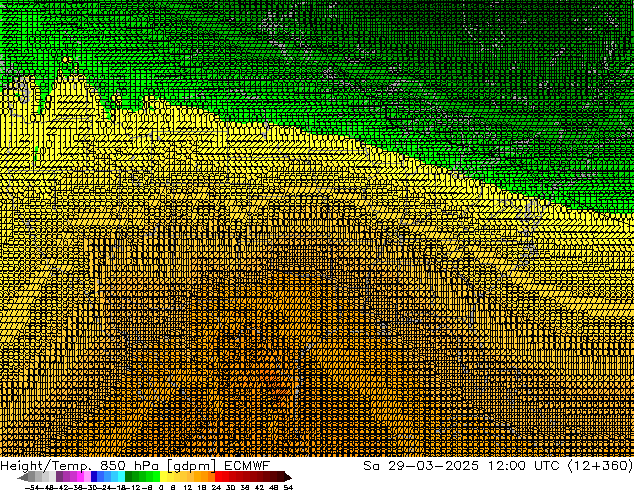
Task: Click the legend value '12'
Action: [187, 488]
